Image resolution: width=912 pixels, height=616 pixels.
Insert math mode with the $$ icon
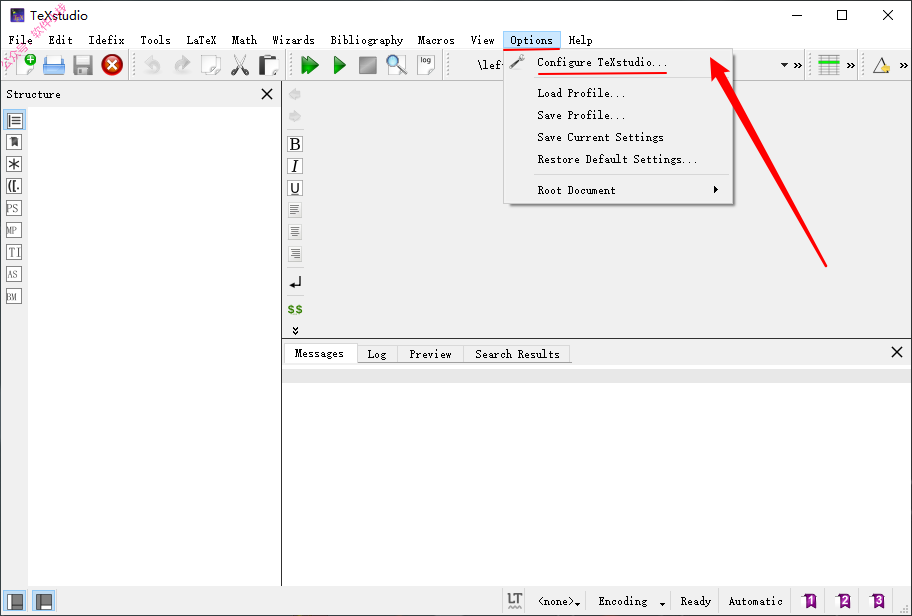tap(295, 309)
